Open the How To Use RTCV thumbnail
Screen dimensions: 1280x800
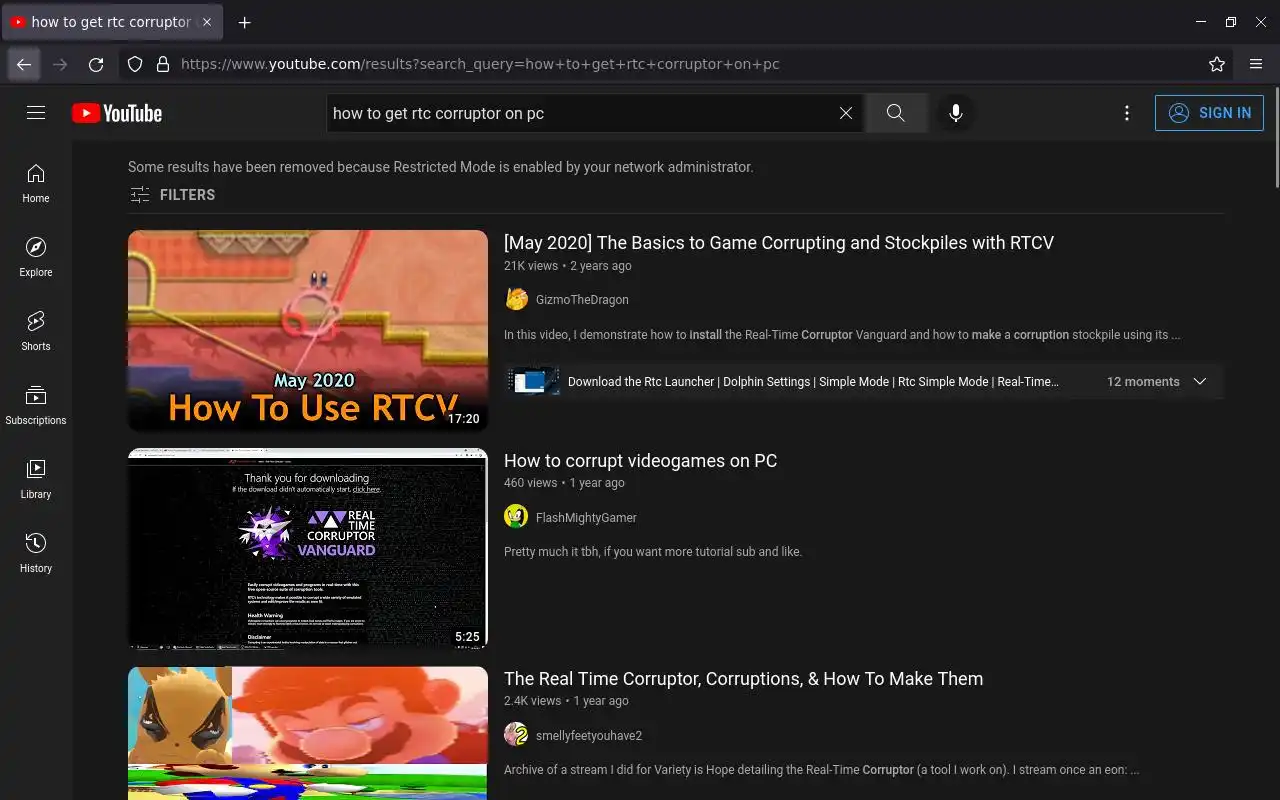(308, 331)
